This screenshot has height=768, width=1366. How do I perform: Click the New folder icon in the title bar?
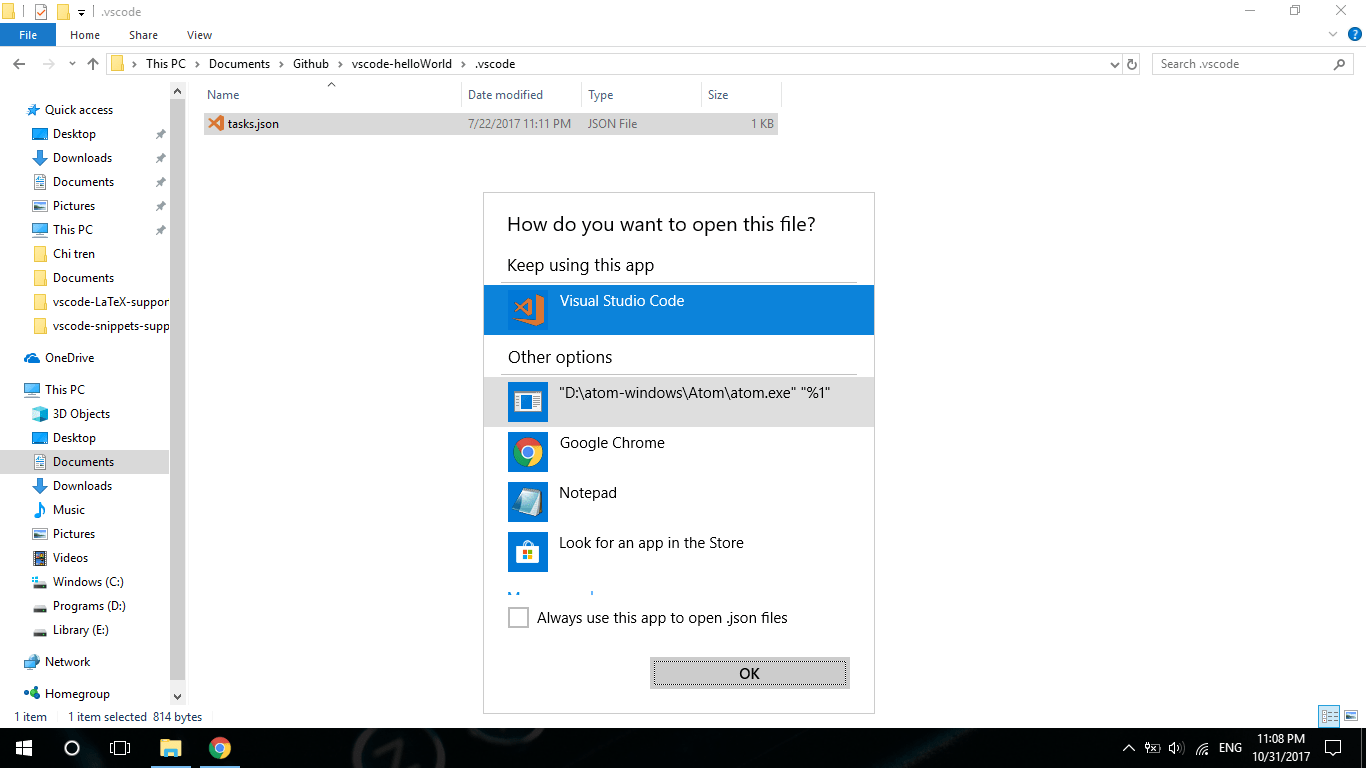pos(63,12)
